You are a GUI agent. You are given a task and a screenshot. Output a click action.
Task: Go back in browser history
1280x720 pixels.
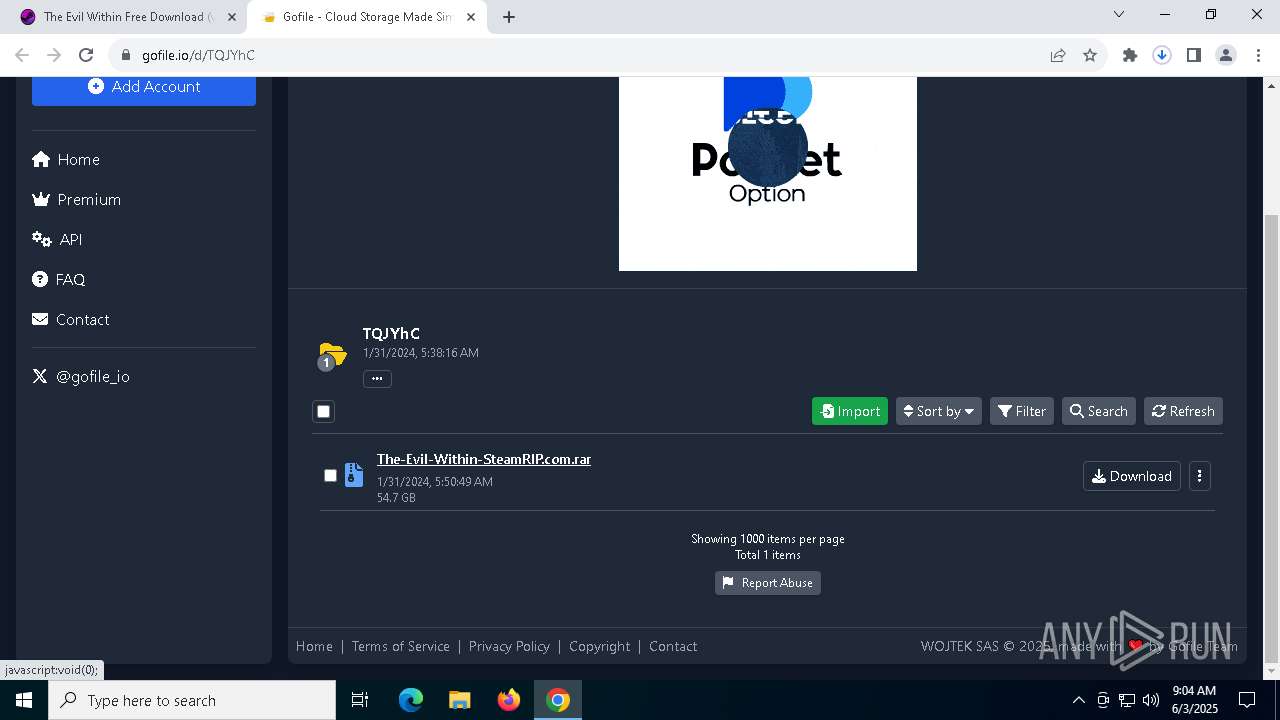click(22, 55)
